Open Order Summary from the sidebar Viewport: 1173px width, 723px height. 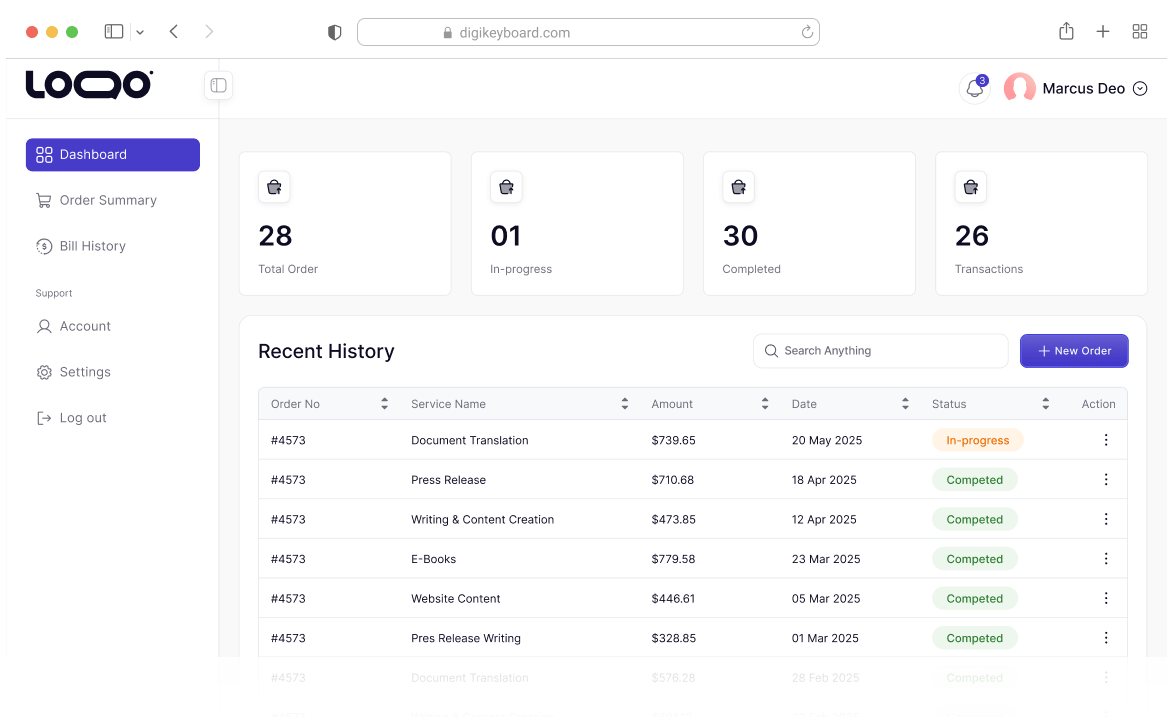107,200
